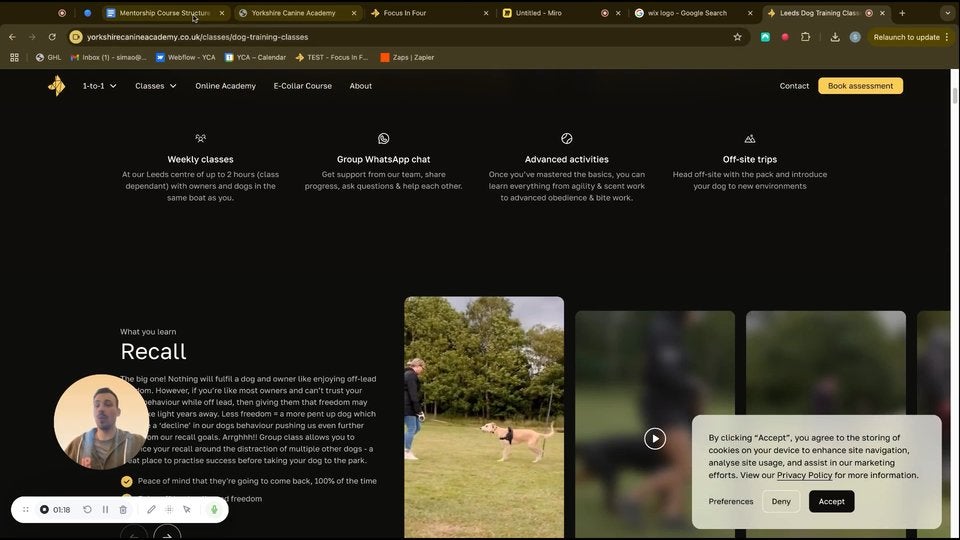
Task: Delete the recording with the trash icon
Action: click(x=123, y=509)
